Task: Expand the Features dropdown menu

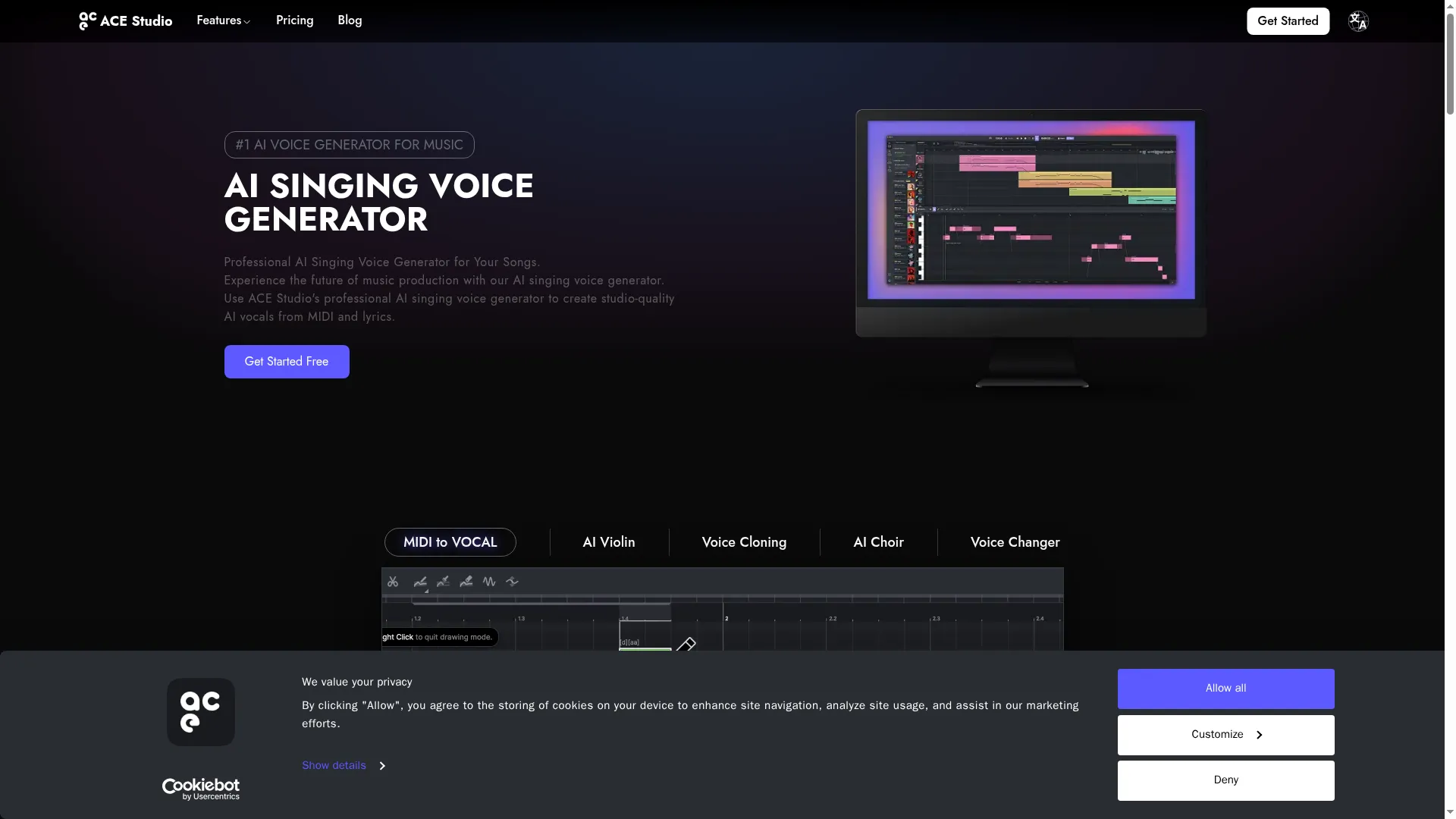Action: tap(223, 20)
